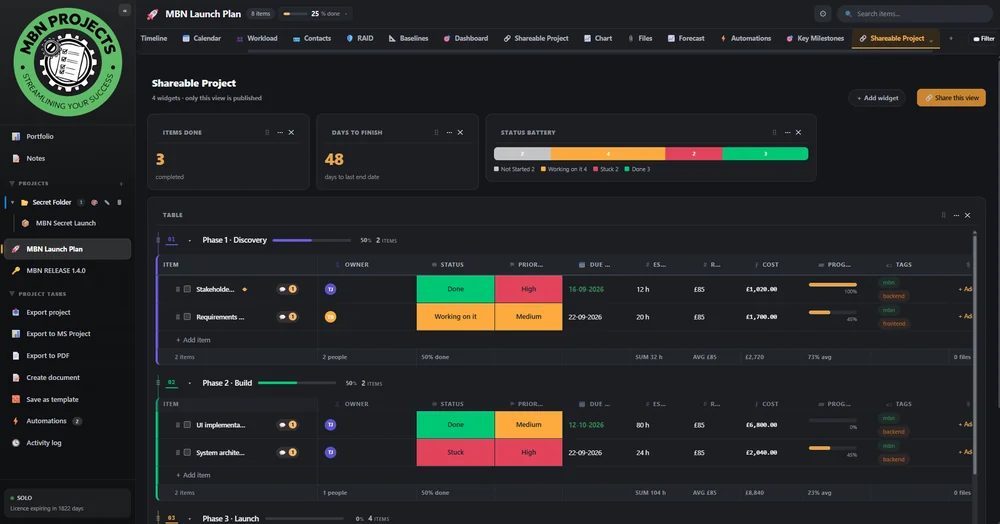Click the Search items field
The image size is (1000, 524).
click(913, 13)
